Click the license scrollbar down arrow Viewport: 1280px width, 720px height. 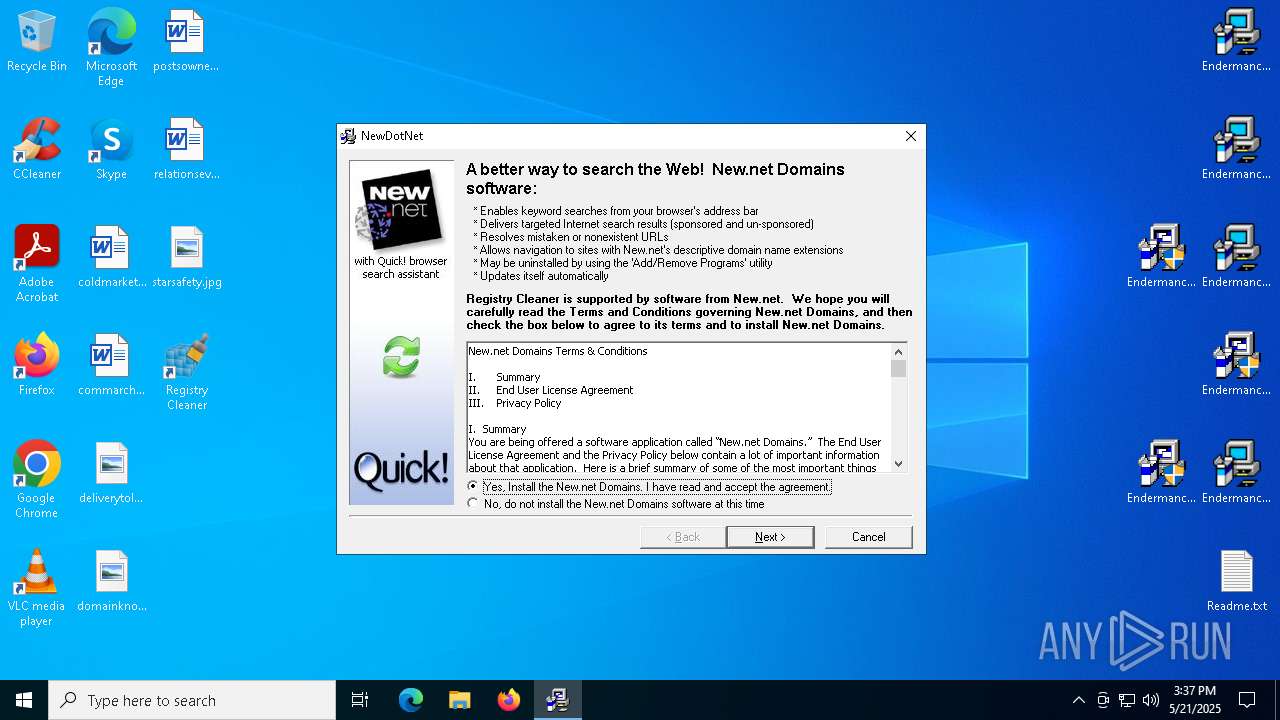(898, 463)
